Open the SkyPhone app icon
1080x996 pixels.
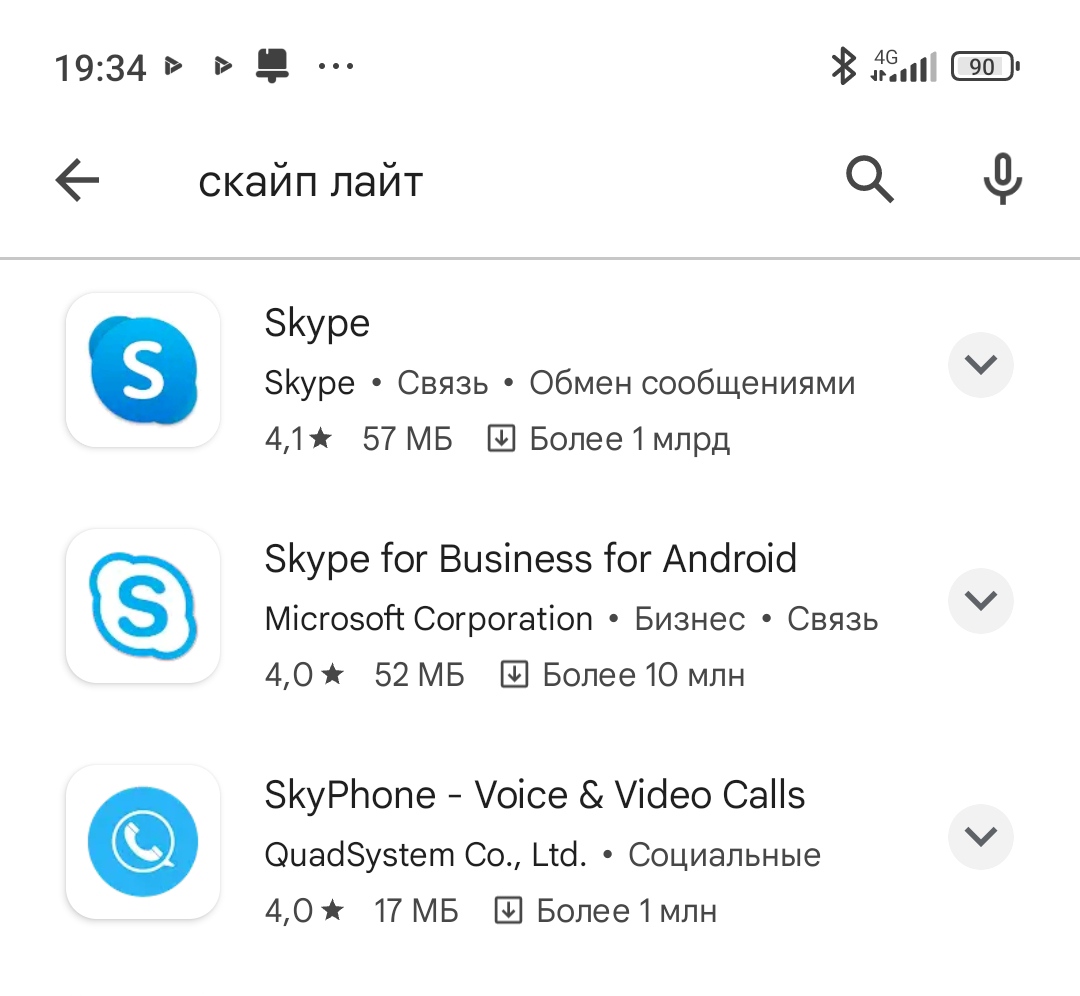(x=142, y=841)
